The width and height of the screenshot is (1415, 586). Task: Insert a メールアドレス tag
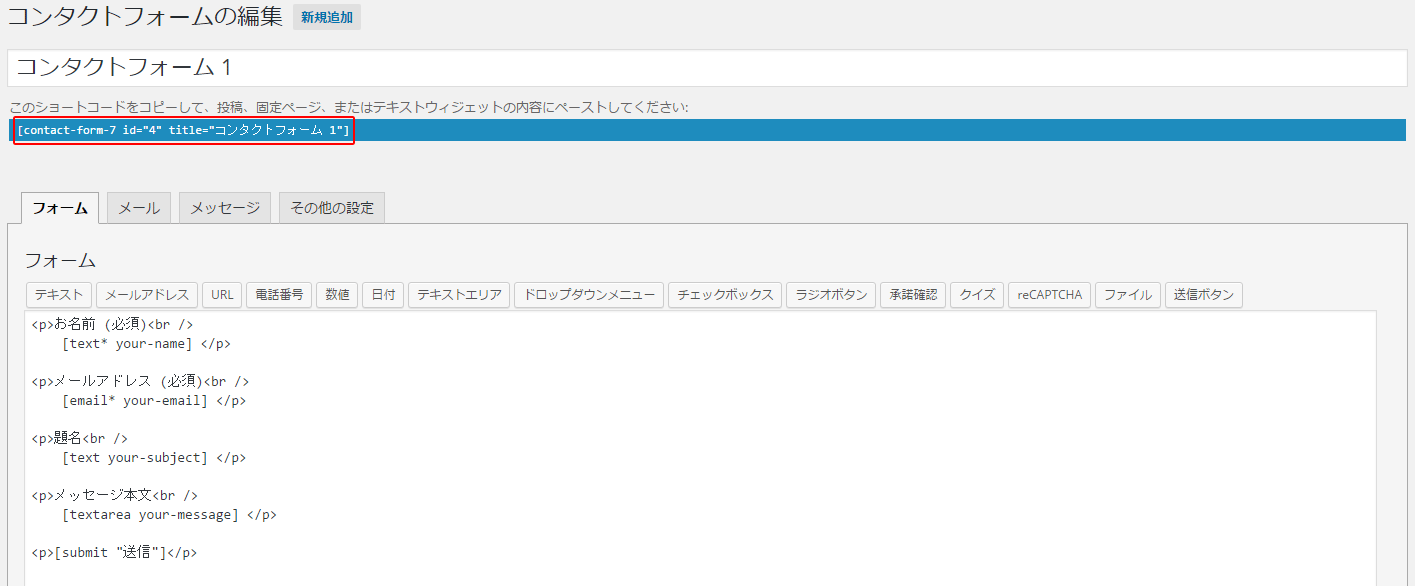(147, 295)
